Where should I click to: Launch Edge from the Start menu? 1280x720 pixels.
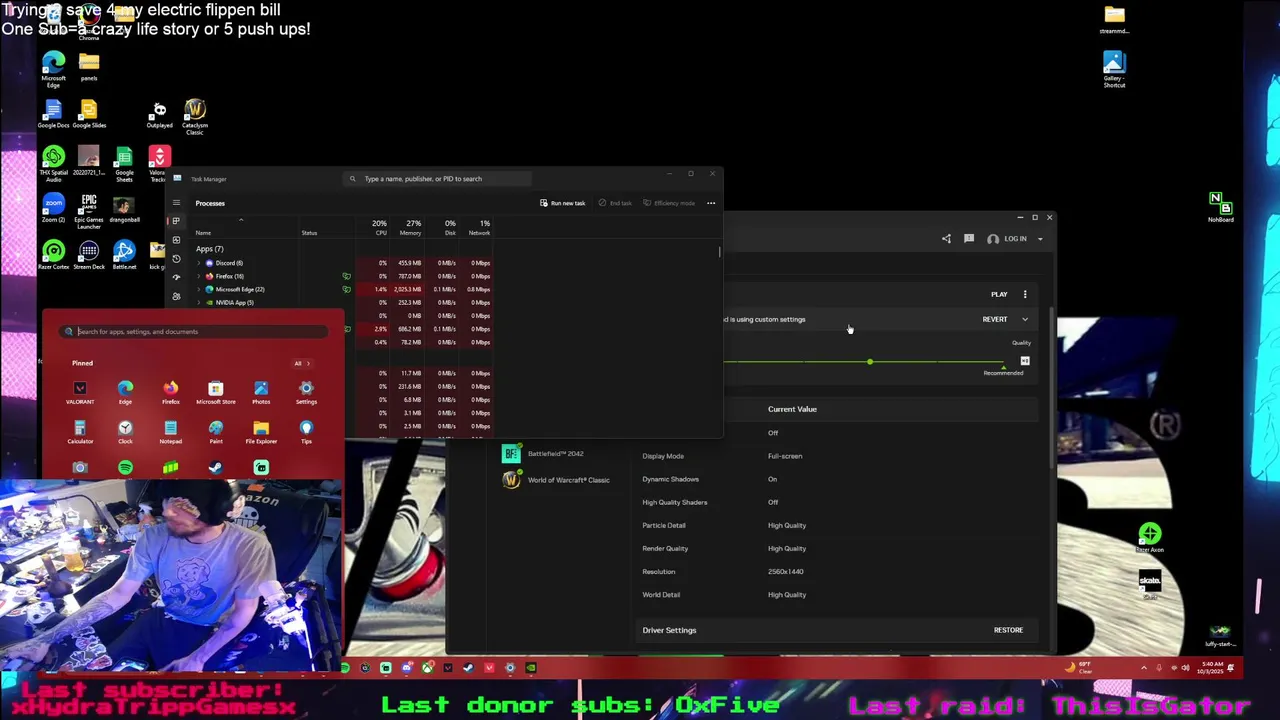[125, 392]
